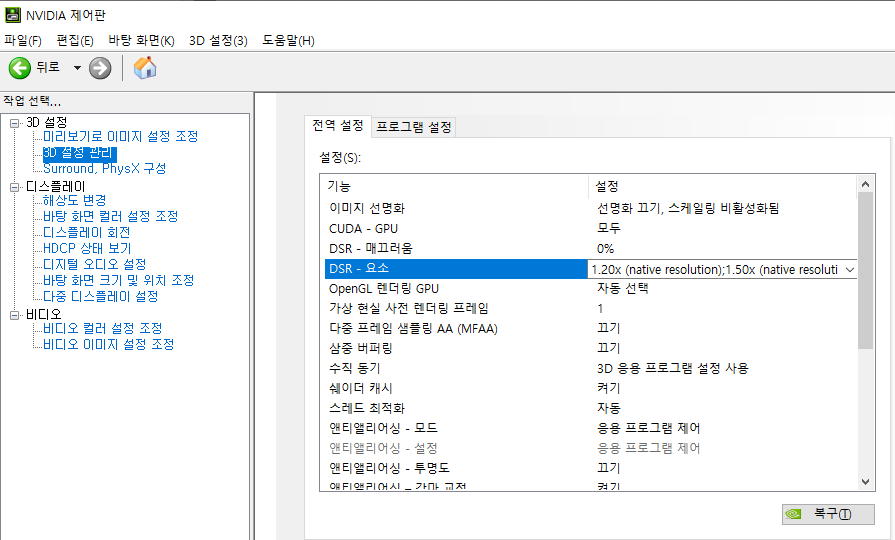Open HDCP 상태 보기 link
Screen dimensions: 895x540
(x=87, y=248)
